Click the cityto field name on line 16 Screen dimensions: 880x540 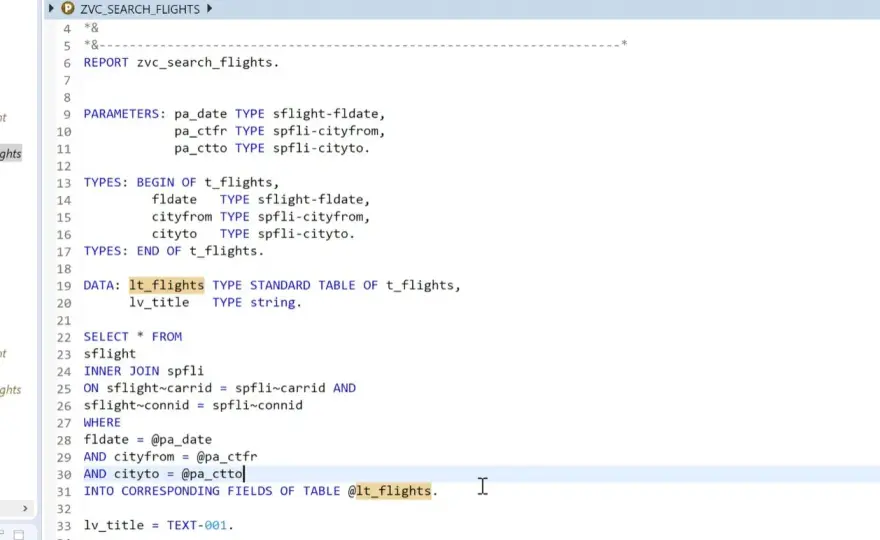coord(174,234)
